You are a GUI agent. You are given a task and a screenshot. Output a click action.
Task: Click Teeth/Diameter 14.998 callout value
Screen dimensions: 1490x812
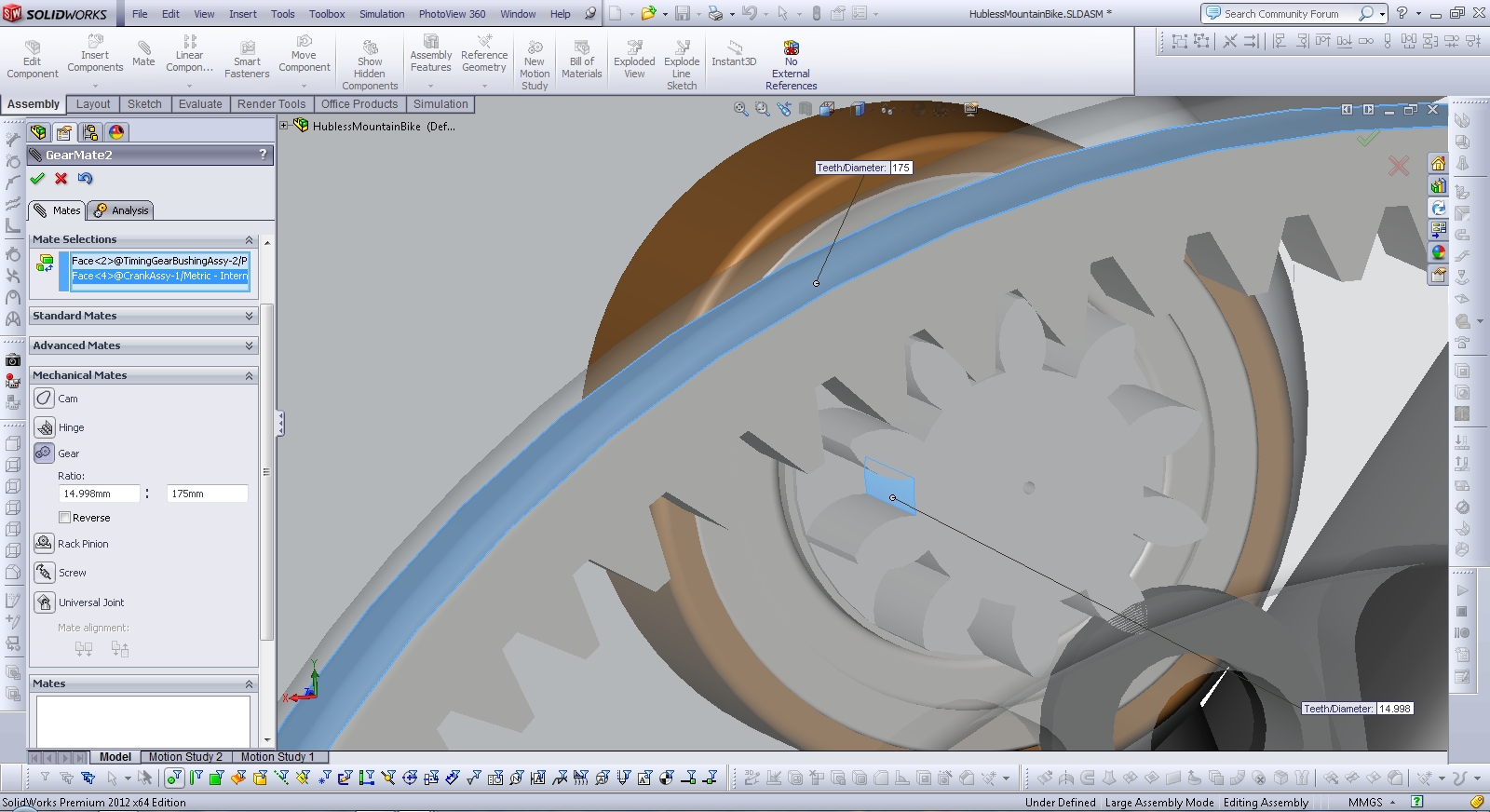(x=1394, y=709)
